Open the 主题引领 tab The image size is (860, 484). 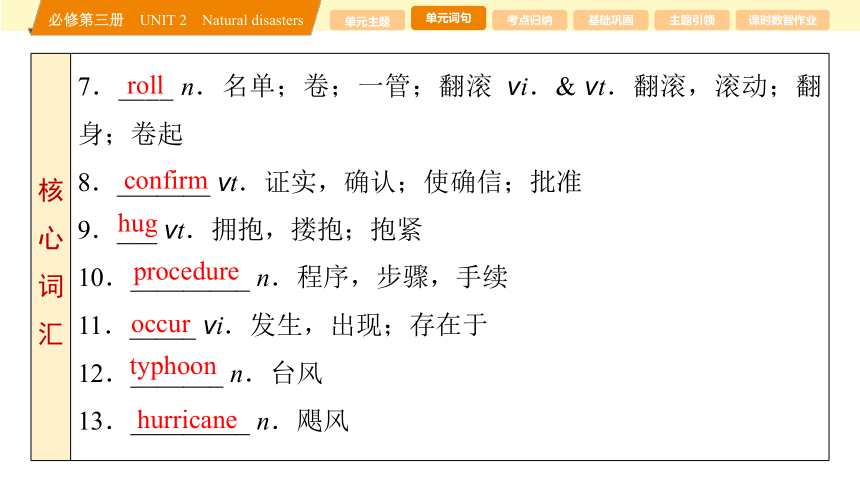point(692,21)
